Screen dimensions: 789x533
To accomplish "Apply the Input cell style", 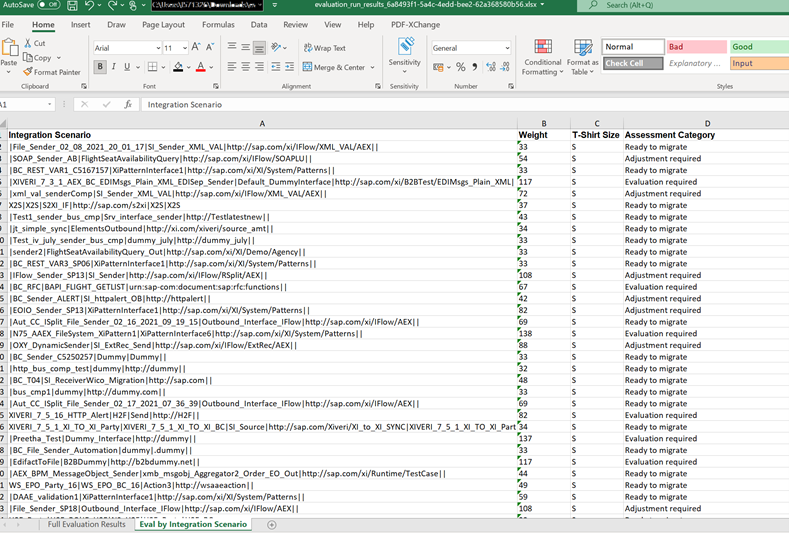I will coord(759,63).
